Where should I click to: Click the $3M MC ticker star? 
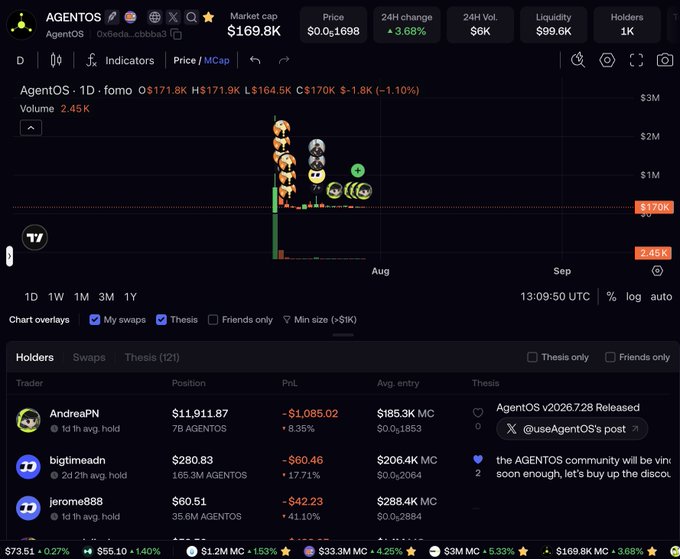pos(523,551)
